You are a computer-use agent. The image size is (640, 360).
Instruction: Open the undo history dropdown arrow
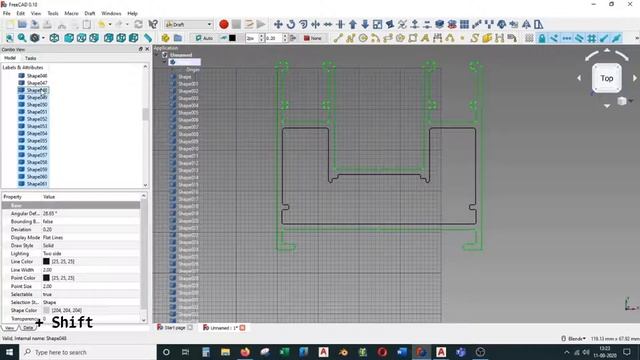pyautogui.click(x=110, y=24)
